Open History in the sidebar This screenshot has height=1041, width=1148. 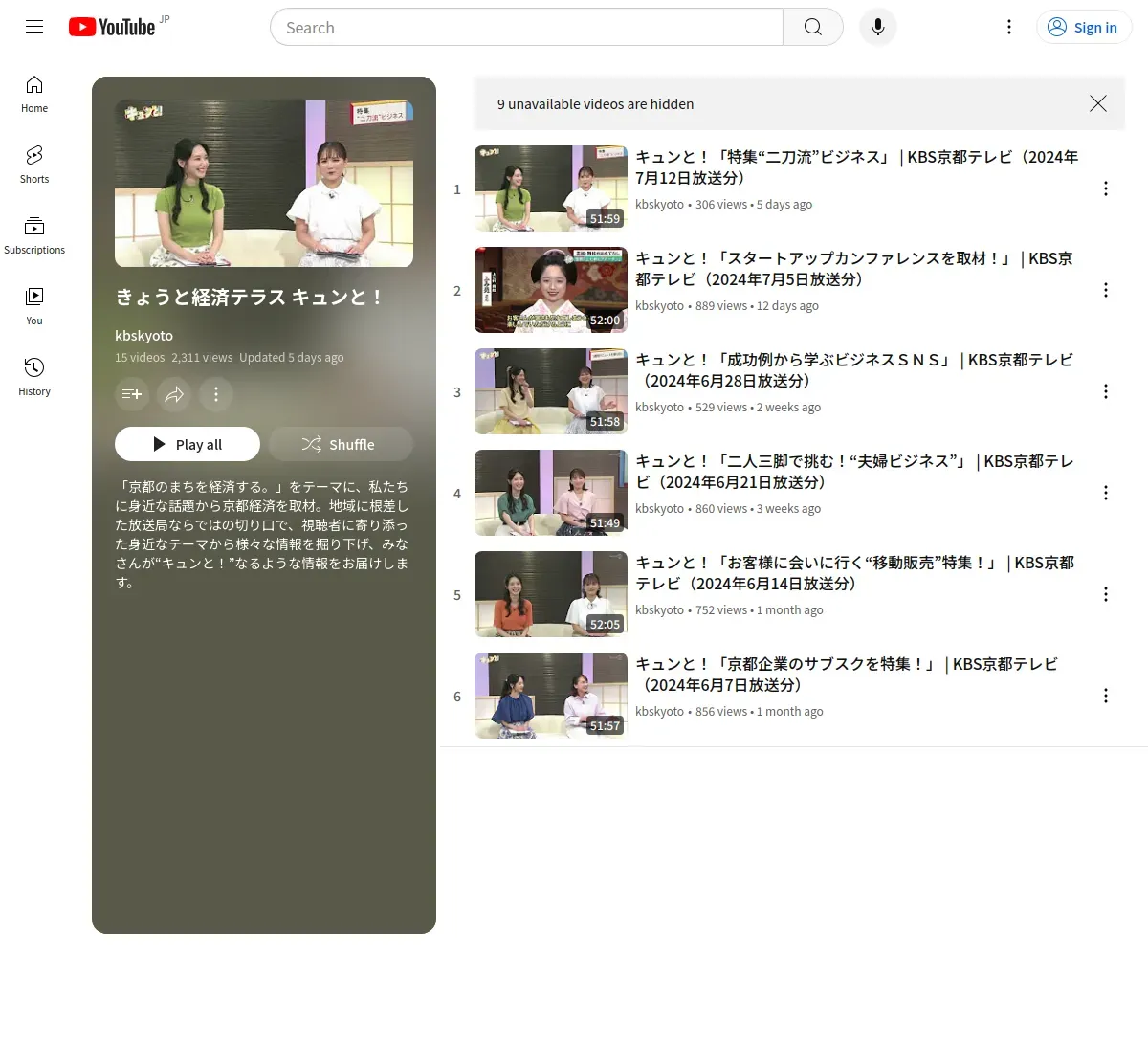pyautogui.click(x=34, y=378)
